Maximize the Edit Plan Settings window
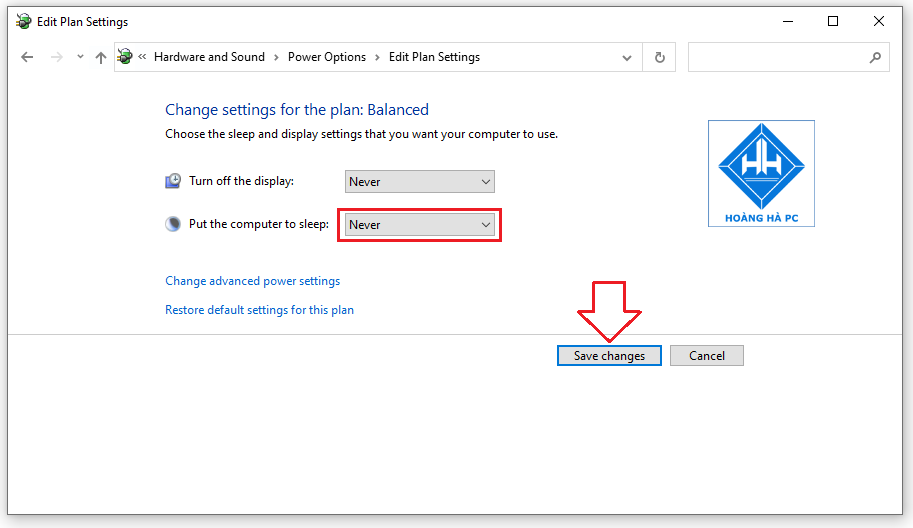The height and width of the screenshot is (528, 913). [833, 22]
